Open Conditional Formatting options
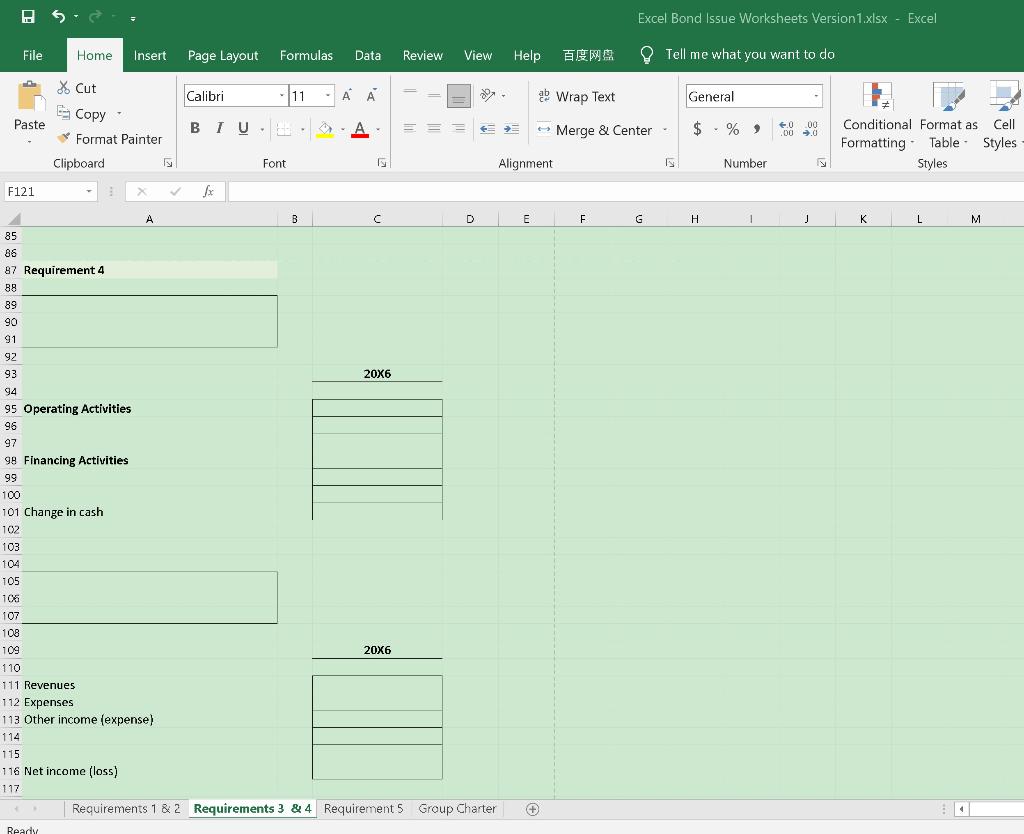Viewport: 1024px width, 834px height. [x=876, y=117]
